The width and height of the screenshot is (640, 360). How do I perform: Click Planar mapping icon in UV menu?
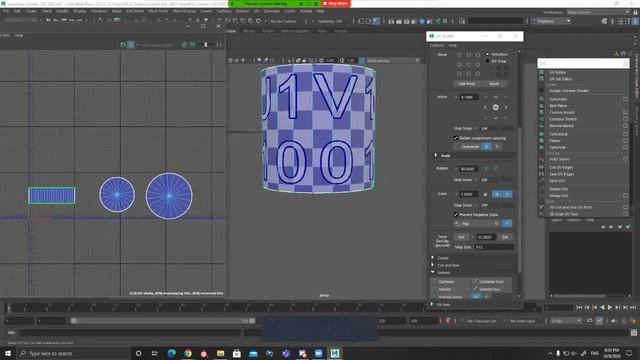pyautogui.click(x=542, y=140)
